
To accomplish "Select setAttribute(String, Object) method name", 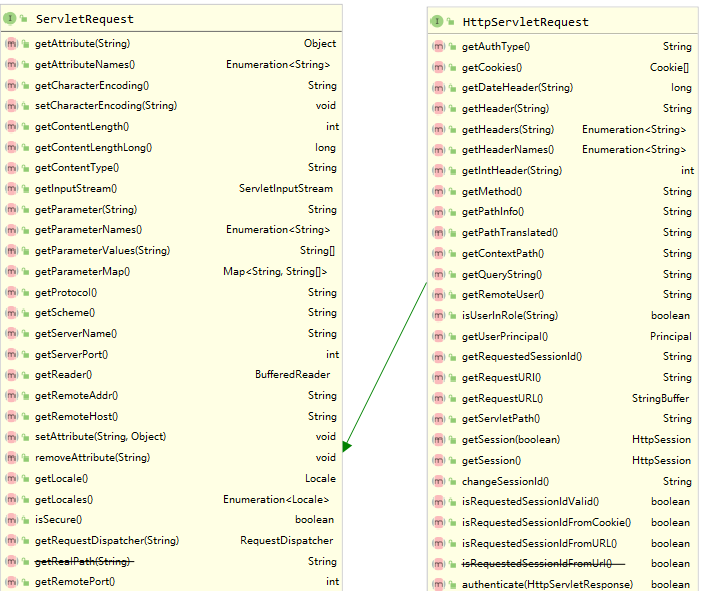I will [101, 436].
